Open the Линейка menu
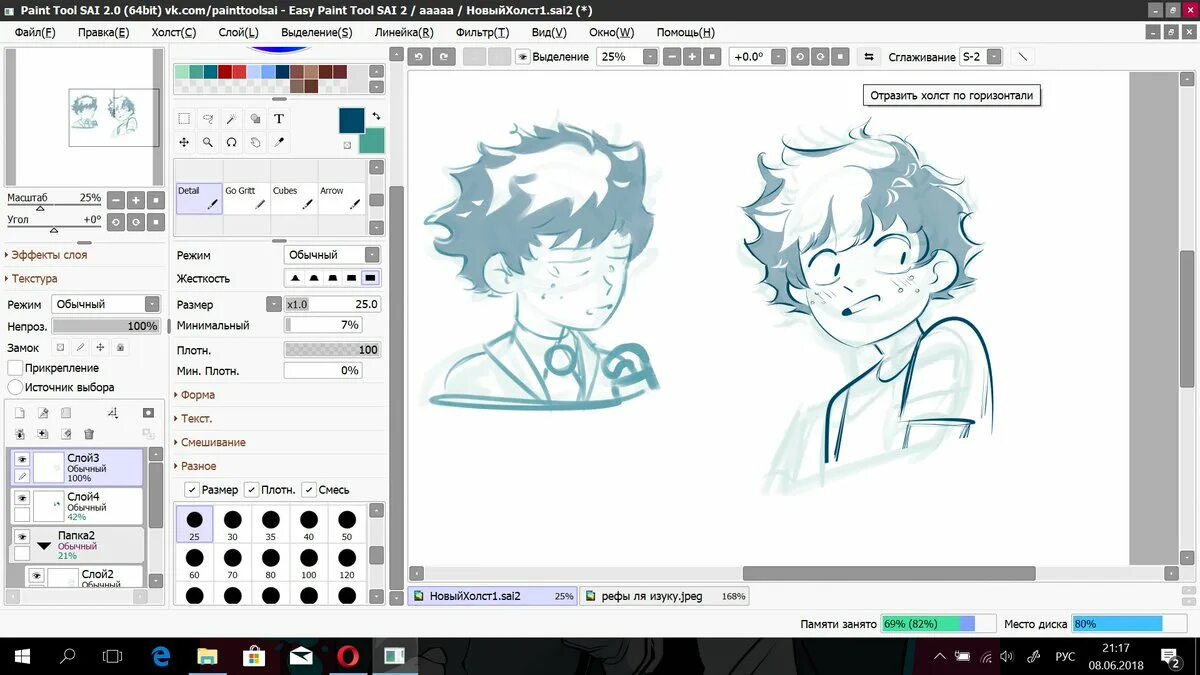The image size is (1200, 675). 404,32
